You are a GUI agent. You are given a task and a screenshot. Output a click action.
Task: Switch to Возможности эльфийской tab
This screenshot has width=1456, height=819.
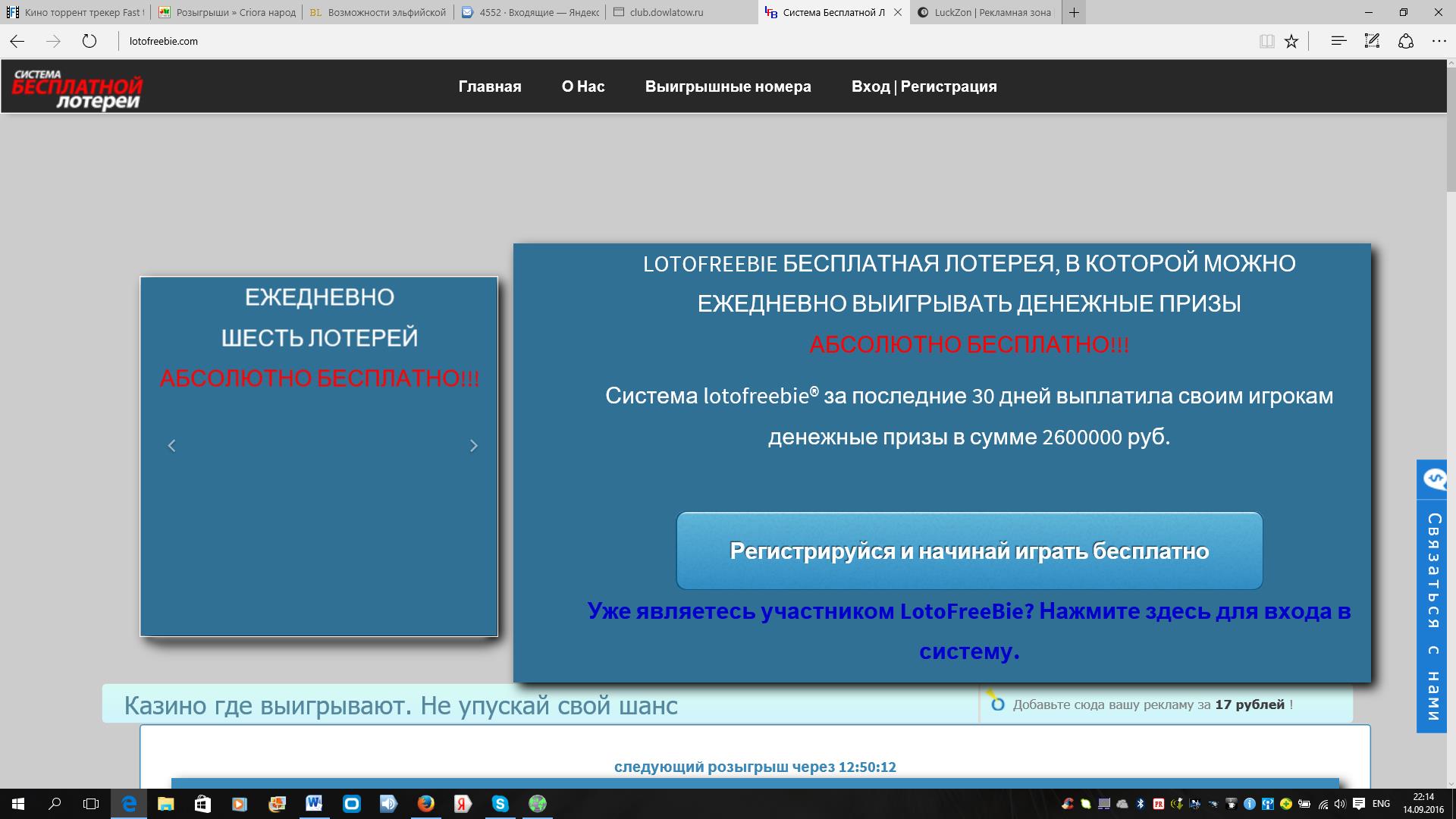pos(378,12)
